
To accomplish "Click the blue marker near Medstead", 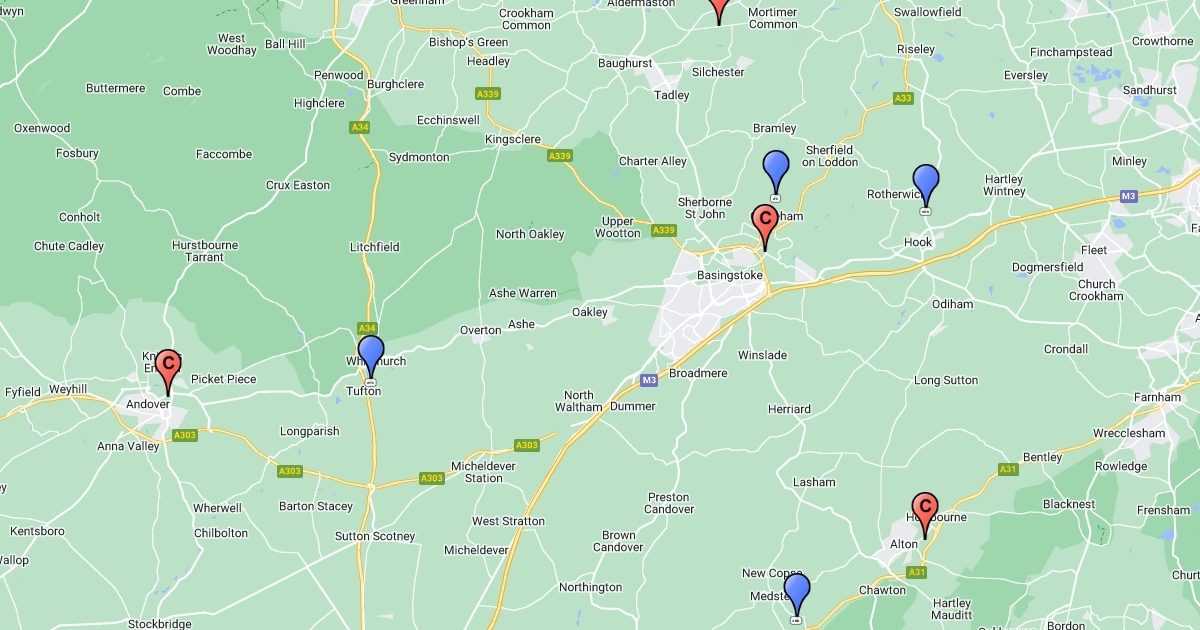I will point(796,596).
